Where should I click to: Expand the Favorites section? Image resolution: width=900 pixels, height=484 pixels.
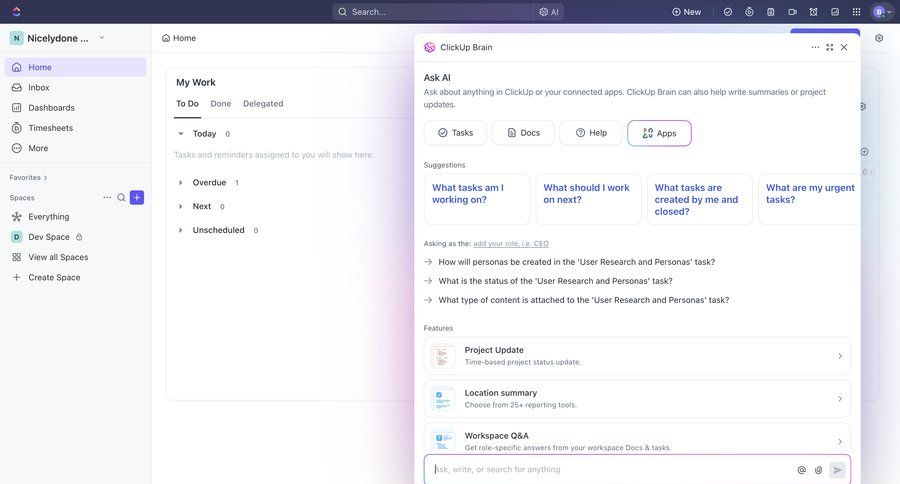click(x=29, y=177)
